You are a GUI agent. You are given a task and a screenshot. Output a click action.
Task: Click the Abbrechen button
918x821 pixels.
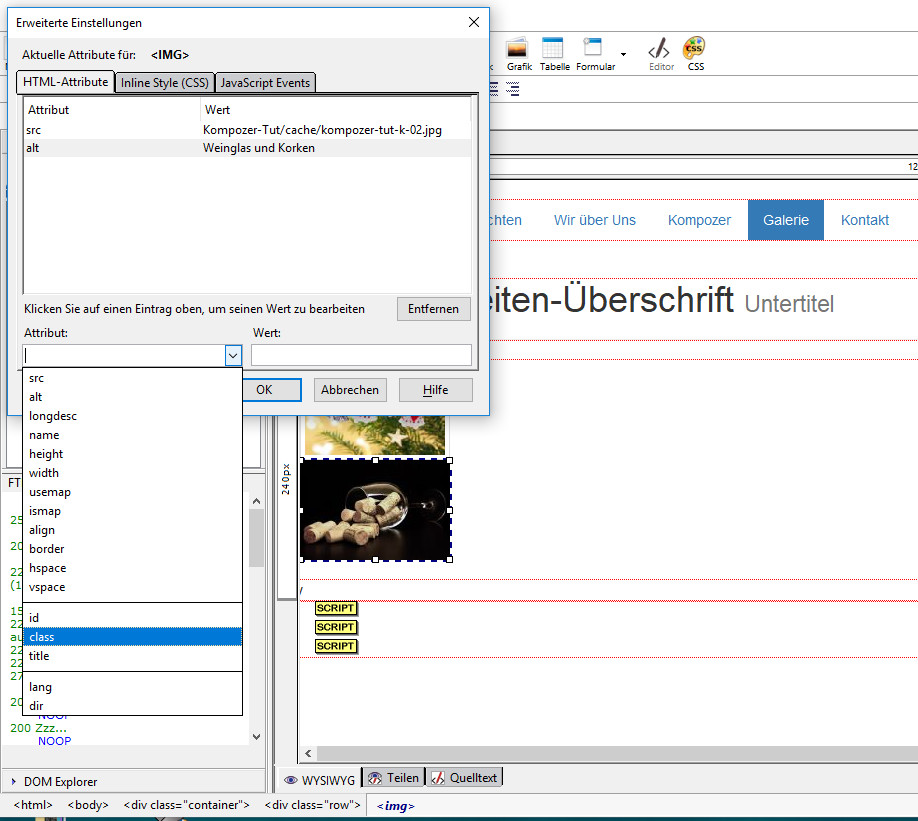350,390
